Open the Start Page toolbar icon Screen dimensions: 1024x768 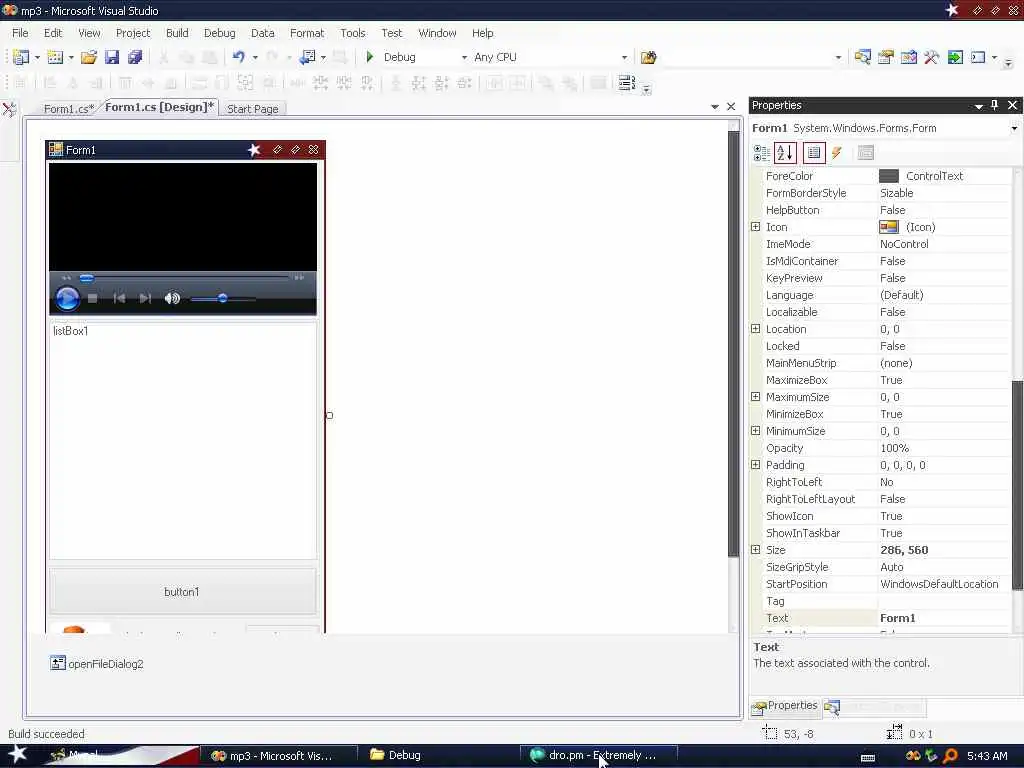pyautogui.click(x=955, y=57)
